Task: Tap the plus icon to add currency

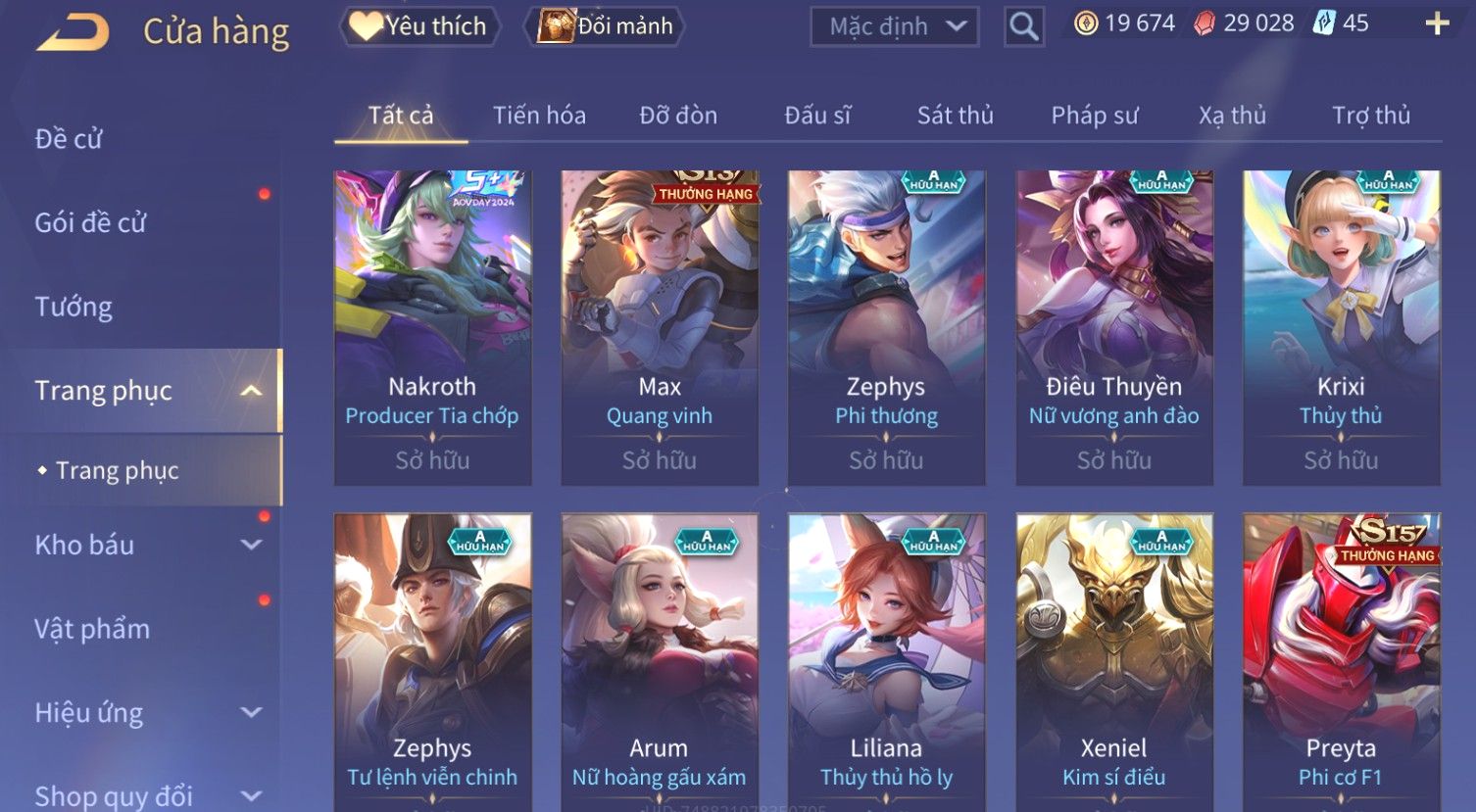Action: [1437, 24]
